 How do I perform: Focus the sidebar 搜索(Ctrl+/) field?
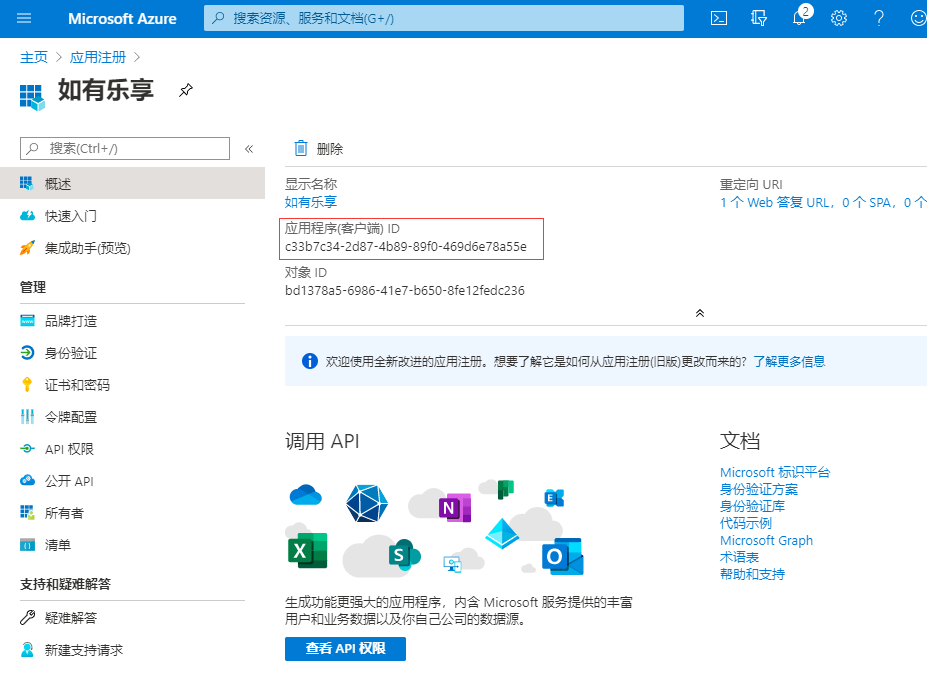pos(125,148)
